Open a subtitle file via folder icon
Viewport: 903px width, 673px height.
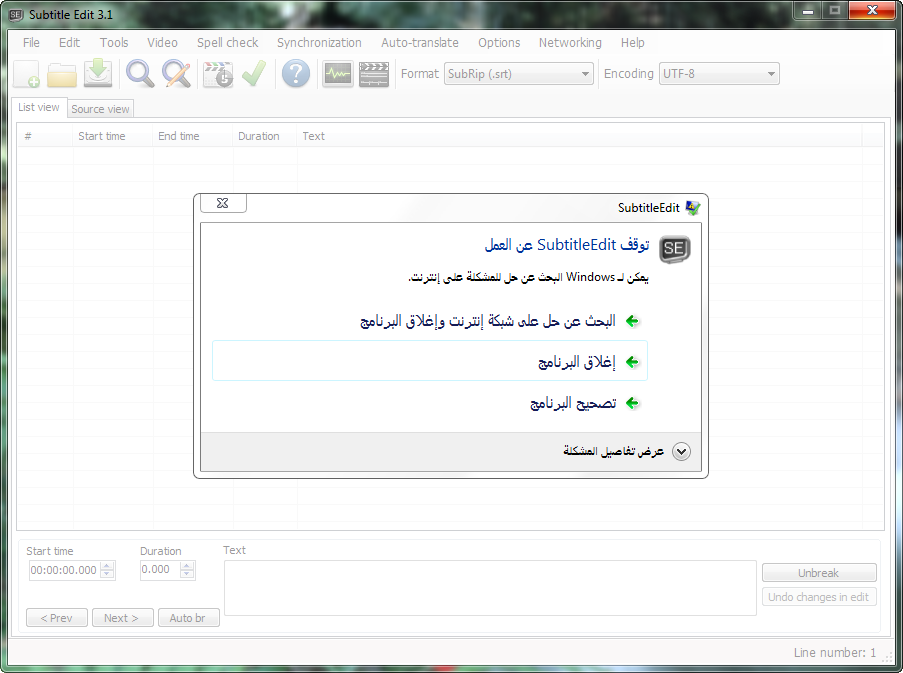pyautogui.click(x=62, y=75)
